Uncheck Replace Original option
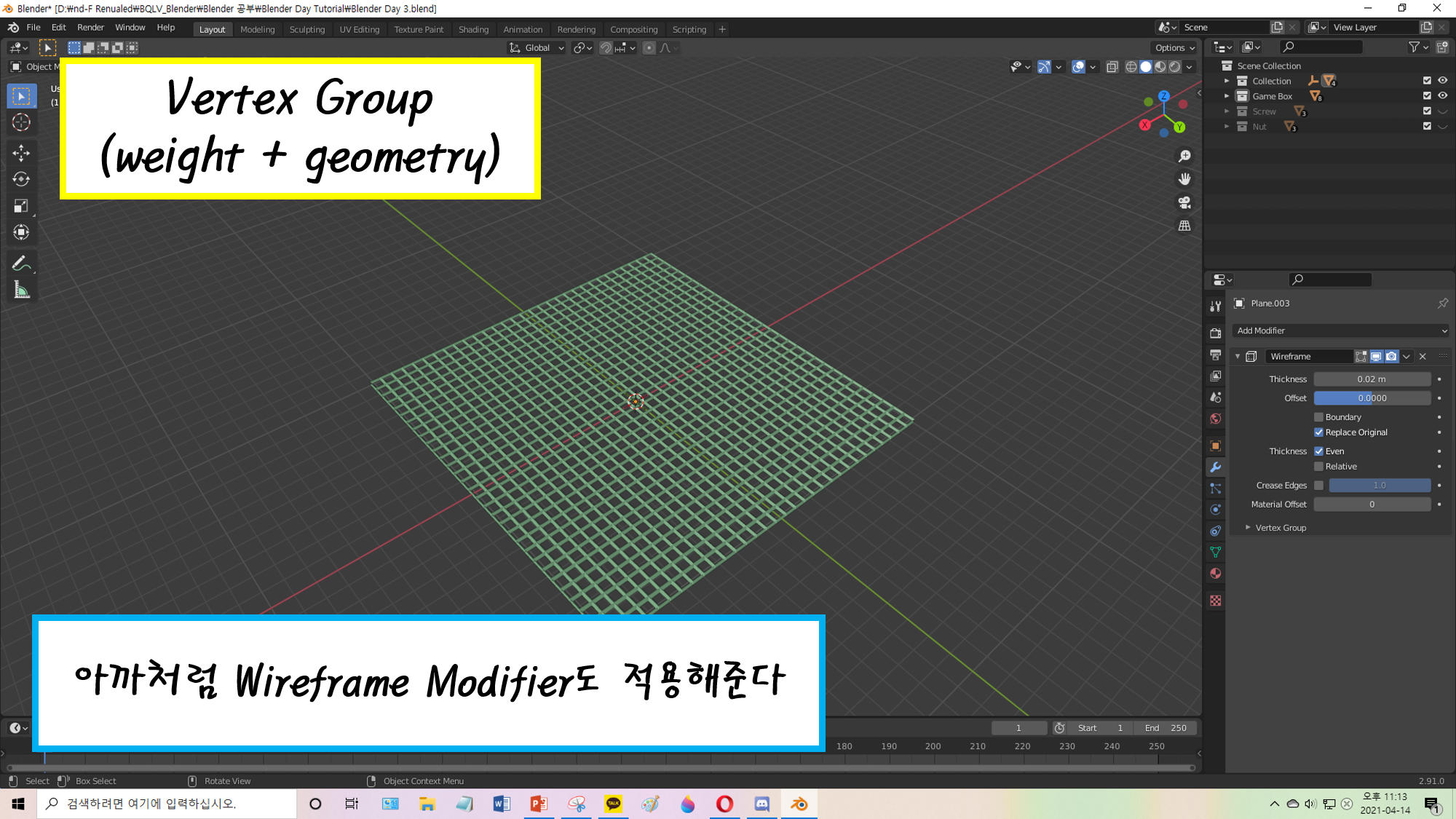The height and width of the screenshot is (819, 1456). coord(1318,432)
